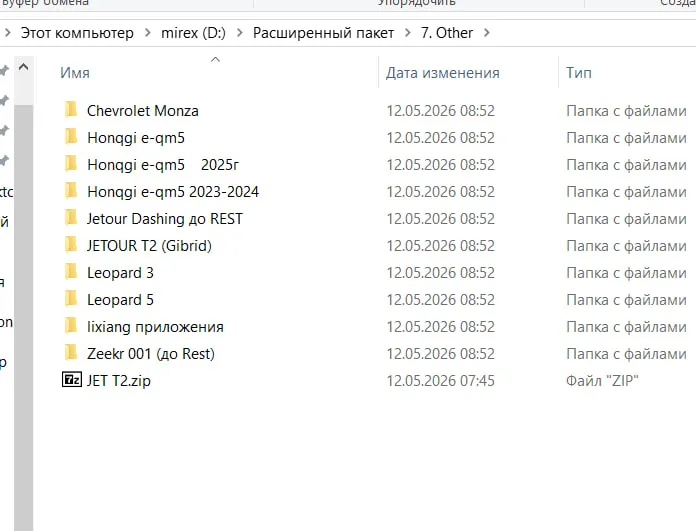Click the lixiang приложения folder icon
The height and width of the screenshot is (531, 696).
point(71,326)
